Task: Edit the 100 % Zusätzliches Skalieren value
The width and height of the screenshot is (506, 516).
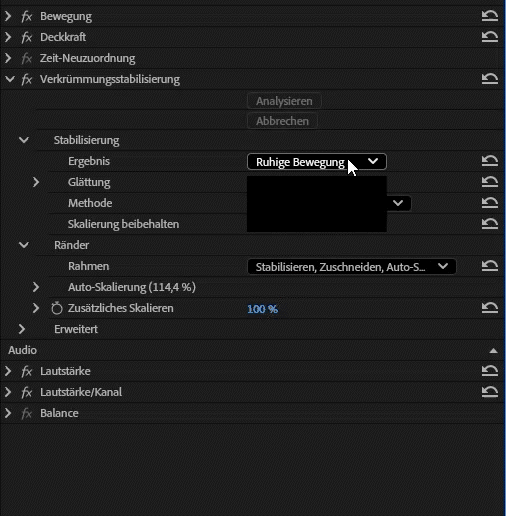Action: [263, 309]
